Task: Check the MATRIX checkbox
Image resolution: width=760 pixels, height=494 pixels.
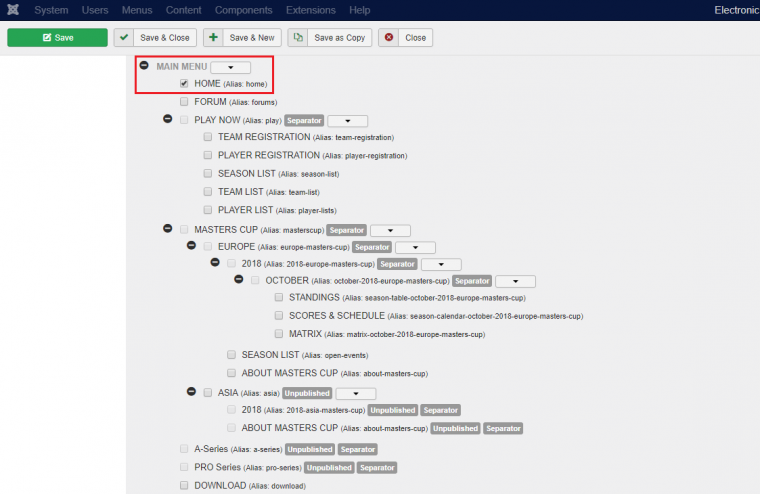Action: click(279, 334)
